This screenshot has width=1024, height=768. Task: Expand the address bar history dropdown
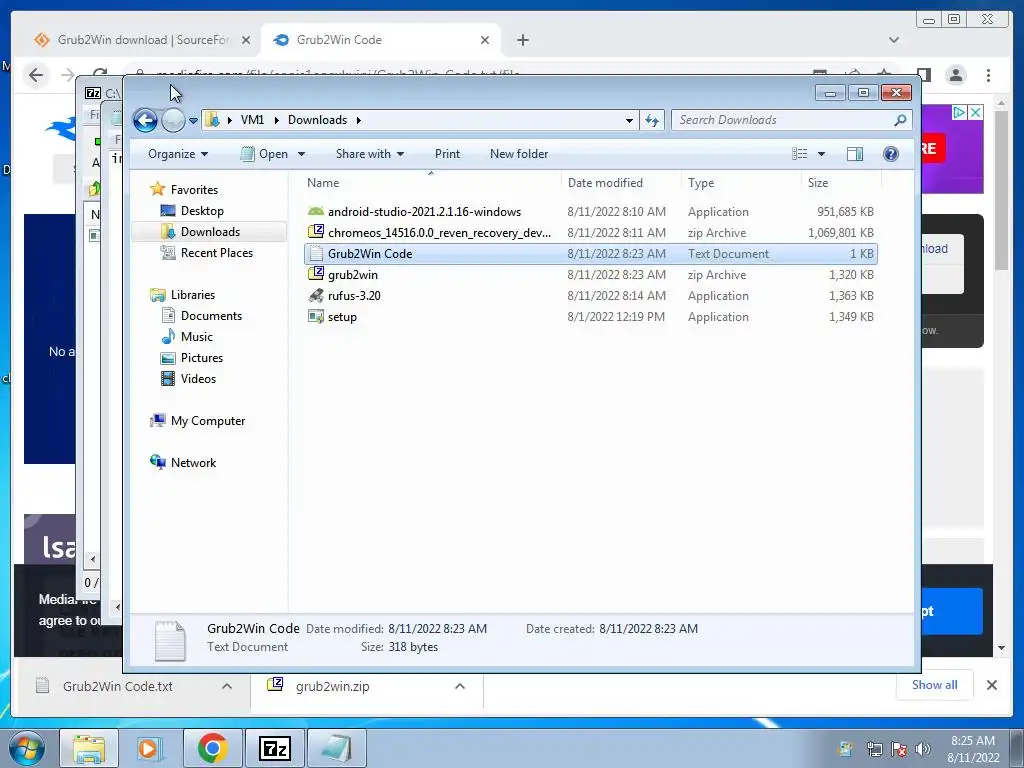point(629,120)
